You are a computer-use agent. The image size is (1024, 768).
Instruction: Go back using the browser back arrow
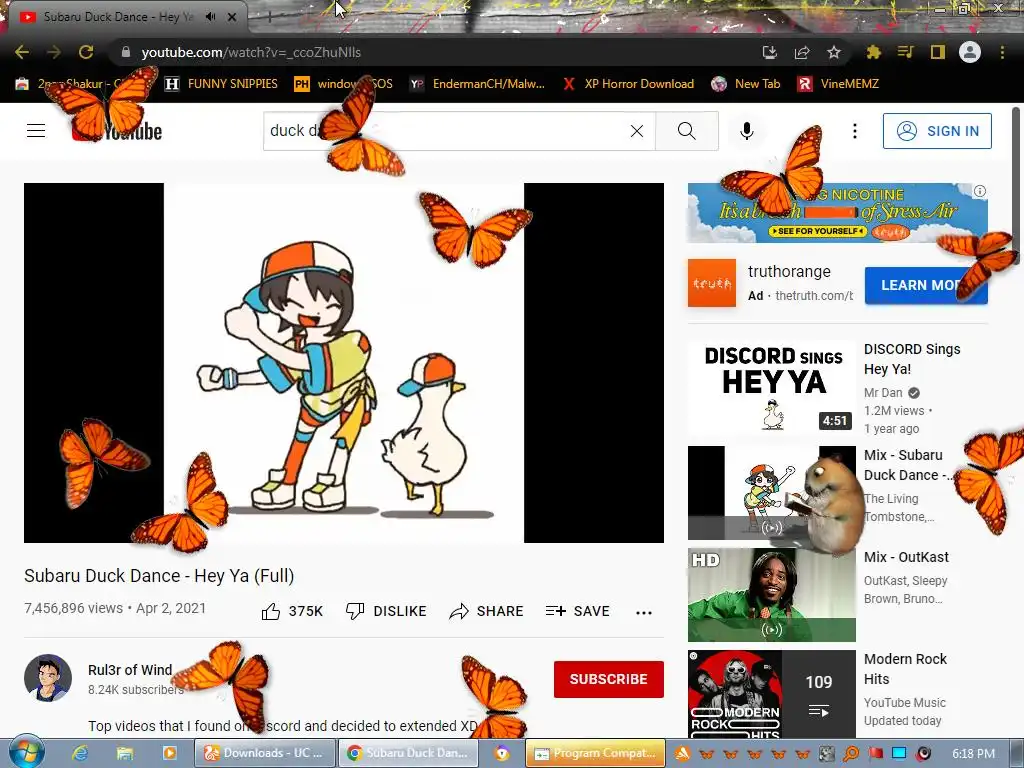(22, 52)
